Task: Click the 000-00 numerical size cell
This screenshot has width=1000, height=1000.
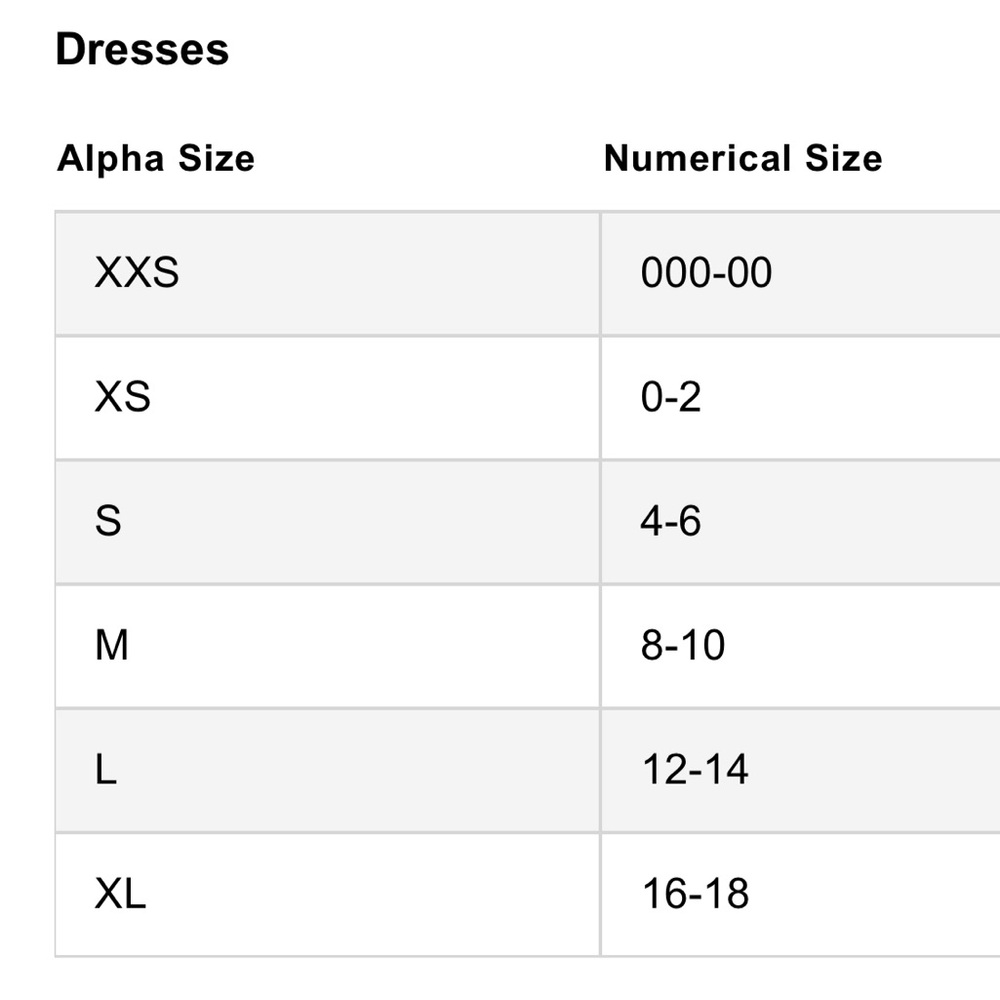Action: tap(801, 273)
